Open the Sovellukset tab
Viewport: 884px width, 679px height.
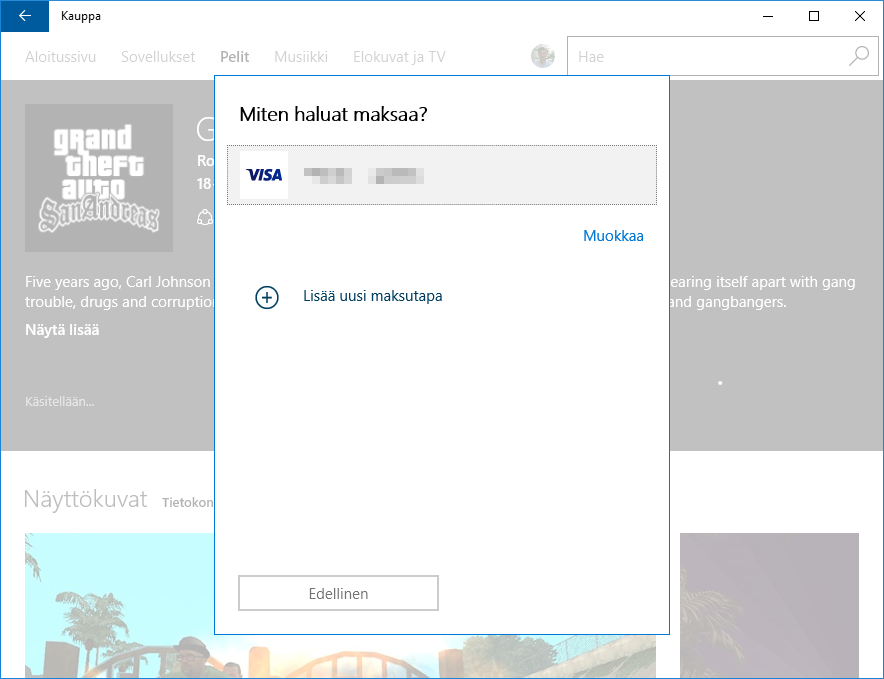coord(158,57)
